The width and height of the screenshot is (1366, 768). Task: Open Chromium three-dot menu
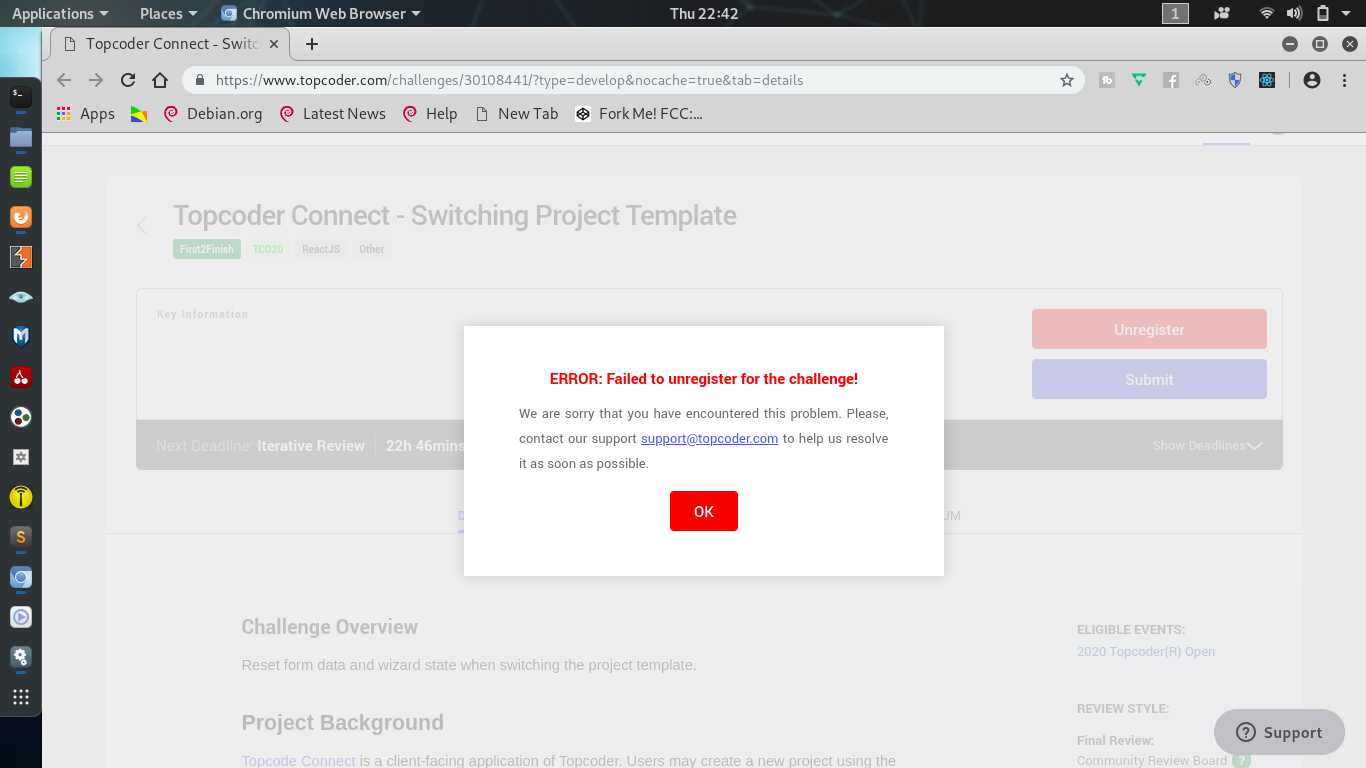[x=1343, y=80]
